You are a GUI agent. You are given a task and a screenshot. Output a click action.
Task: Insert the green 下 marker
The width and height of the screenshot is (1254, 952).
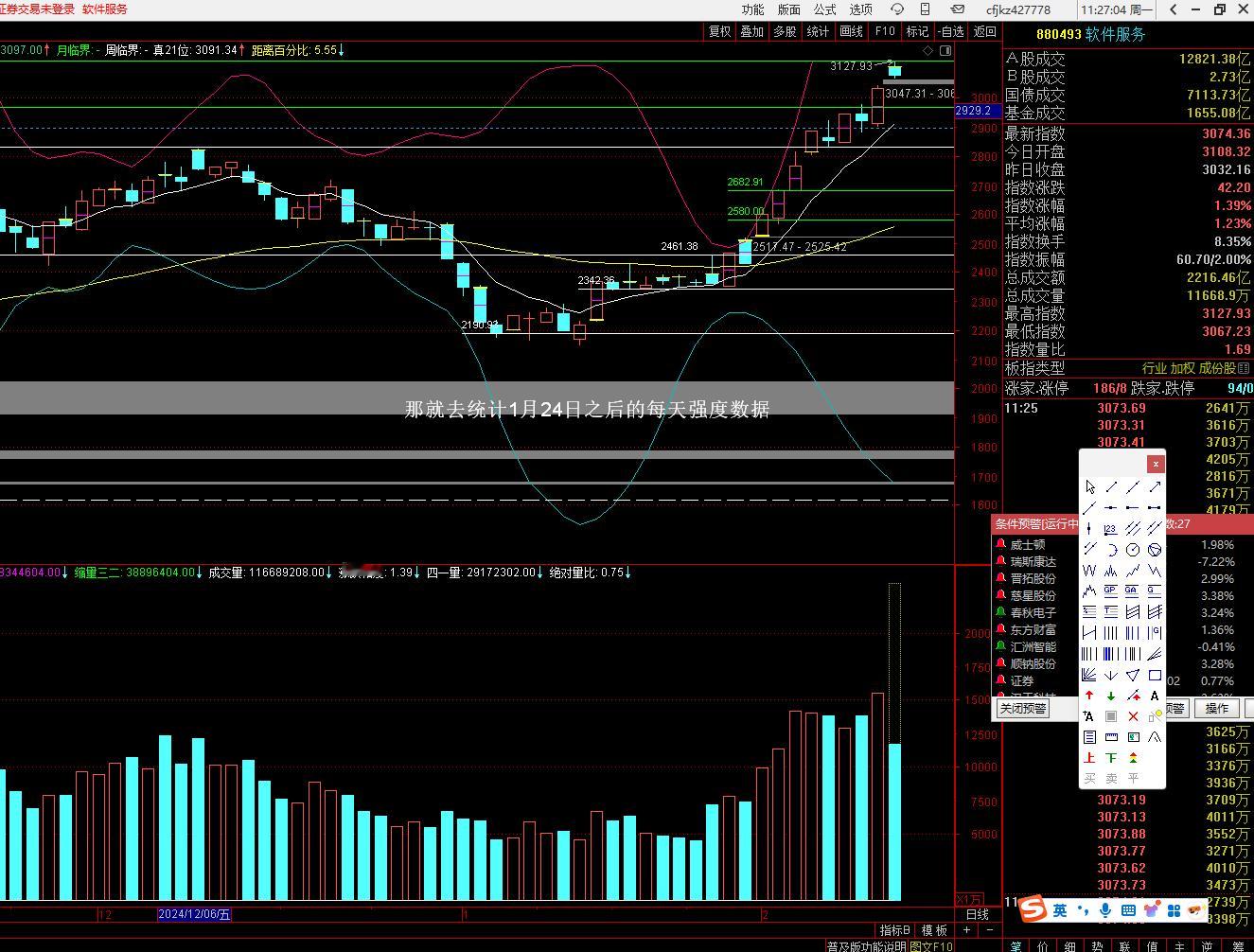(x=1111, y=757)
